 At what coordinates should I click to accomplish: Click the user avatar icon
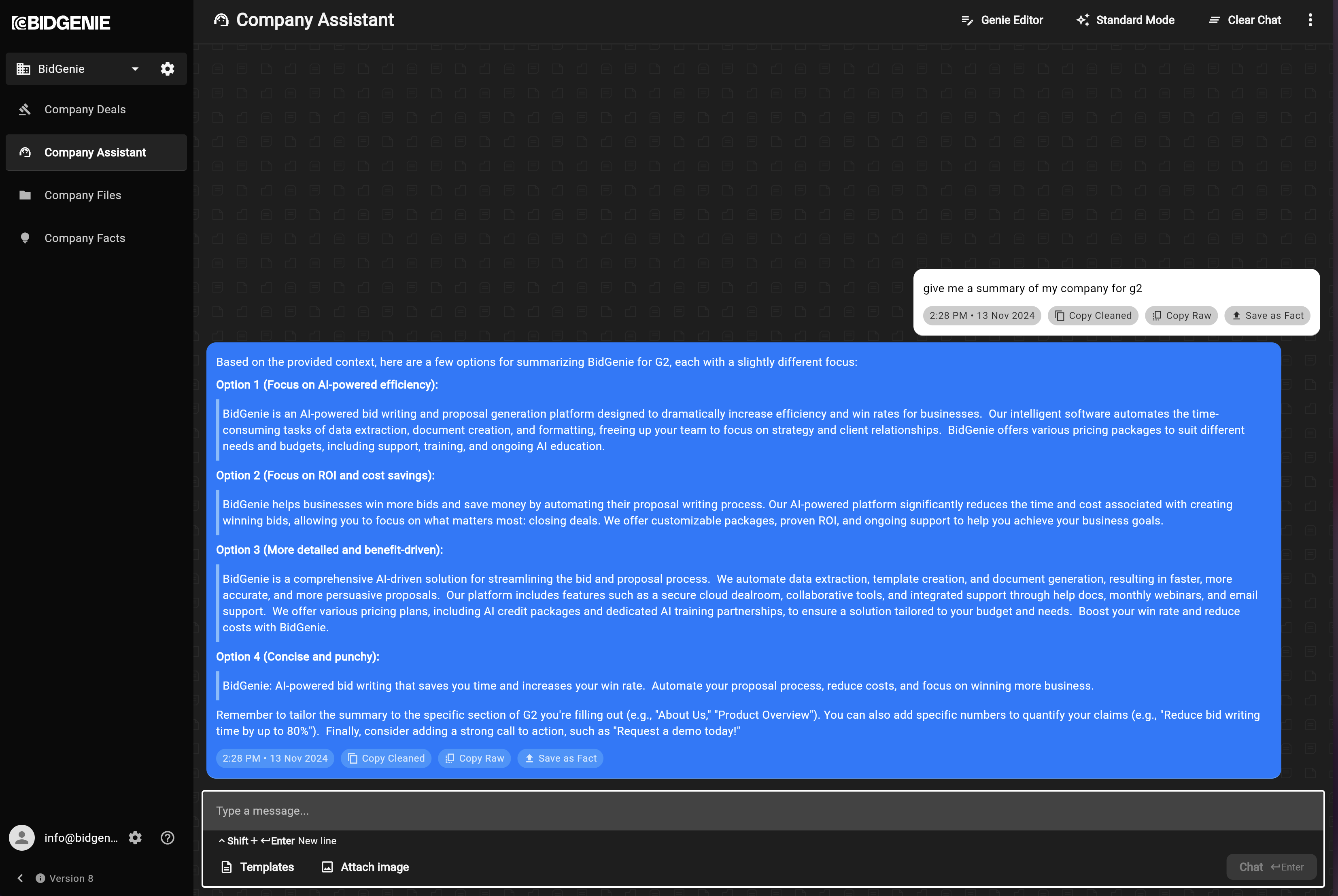click(22, 838)
